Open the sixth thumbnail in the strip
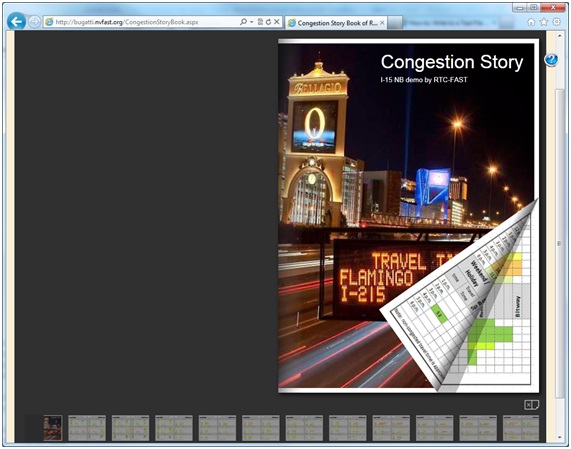This screenshot has width=571, height=449. click(261, 428)
